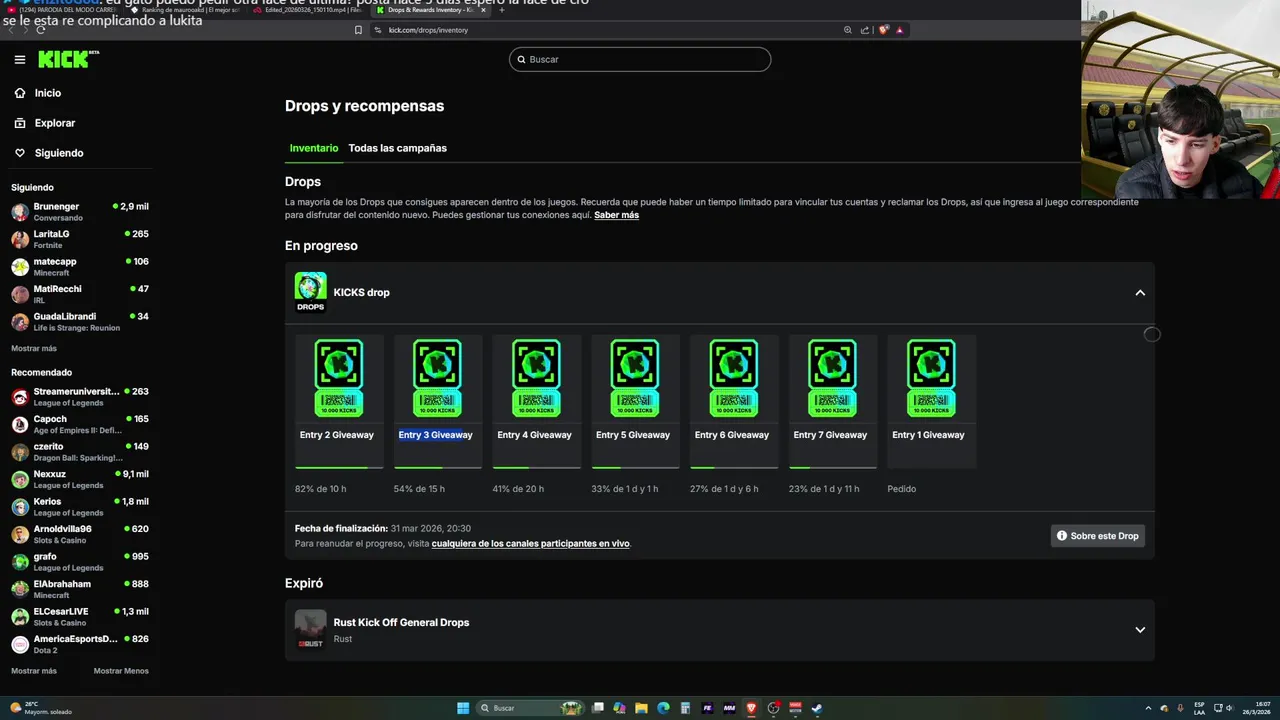Open grafo's recommended channel avatar
The width and height of the screenshot is (1280, 720).
[20, 562]
